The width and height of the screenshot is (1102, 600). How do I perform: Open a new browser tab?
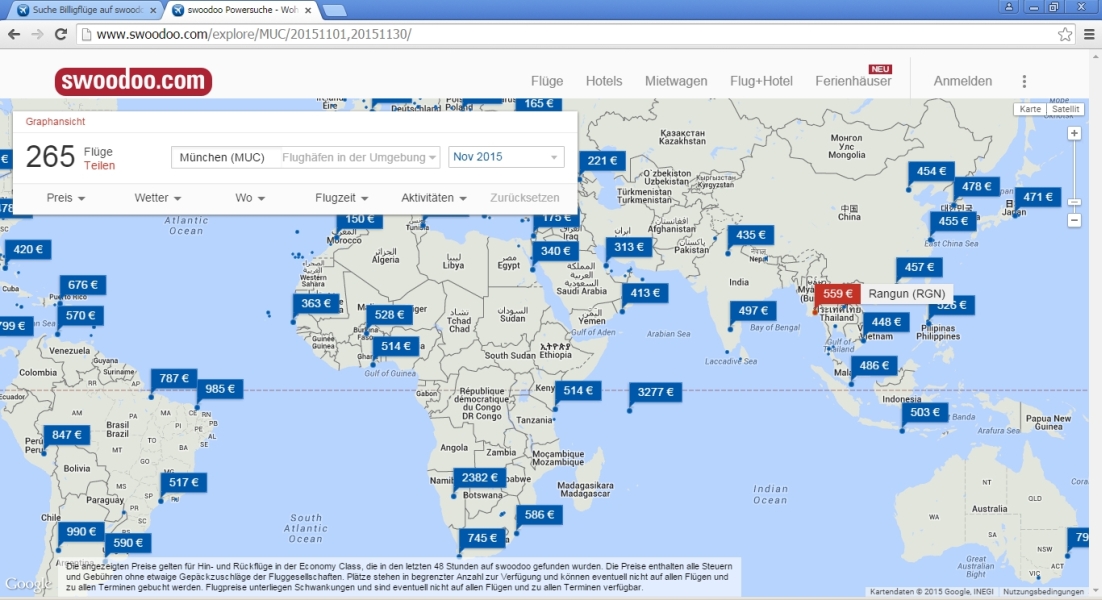click(x=335, y=11)
